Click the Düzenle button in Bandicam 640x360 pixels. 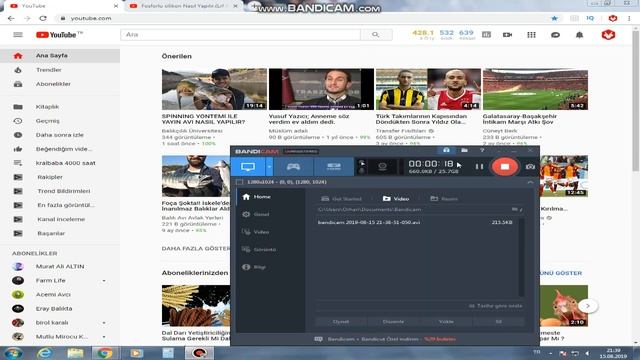[x=393, y=322]
